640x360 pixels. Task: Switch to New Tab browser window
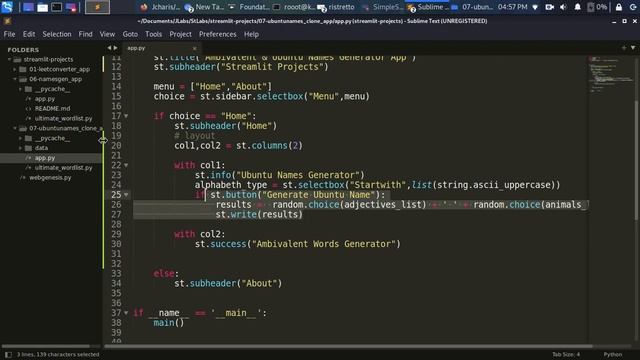pyautogui.click(x=204, y=7)
